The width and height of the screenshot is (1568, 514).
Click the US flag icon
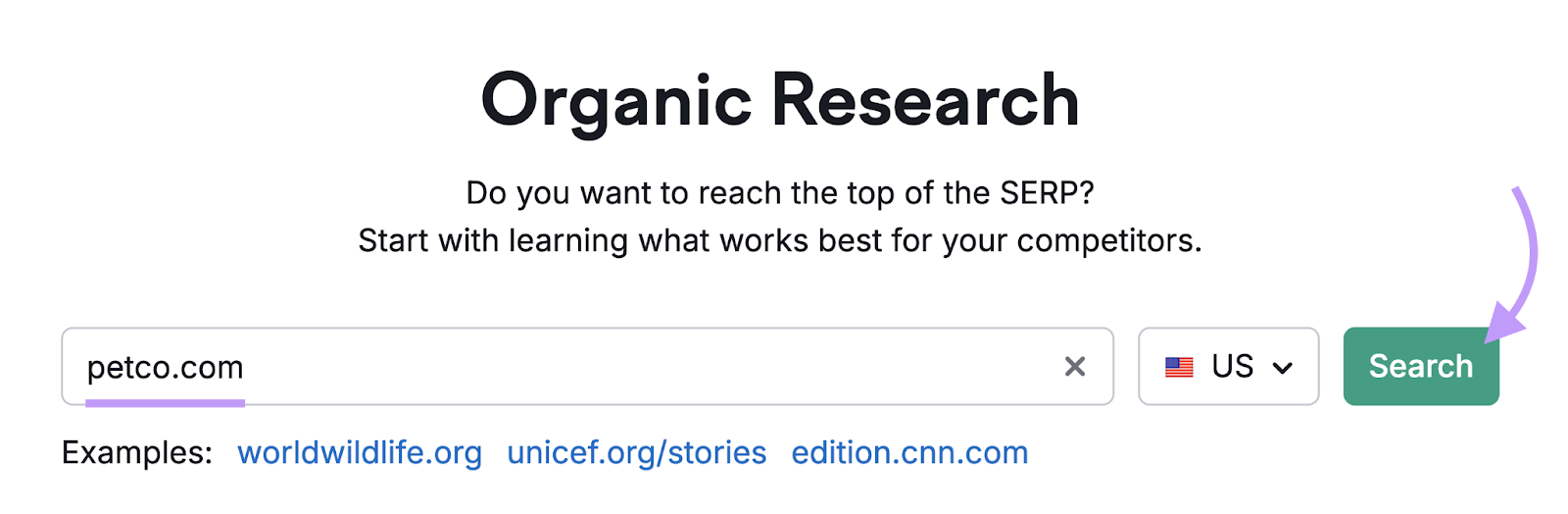click(x=1179, y=367)
